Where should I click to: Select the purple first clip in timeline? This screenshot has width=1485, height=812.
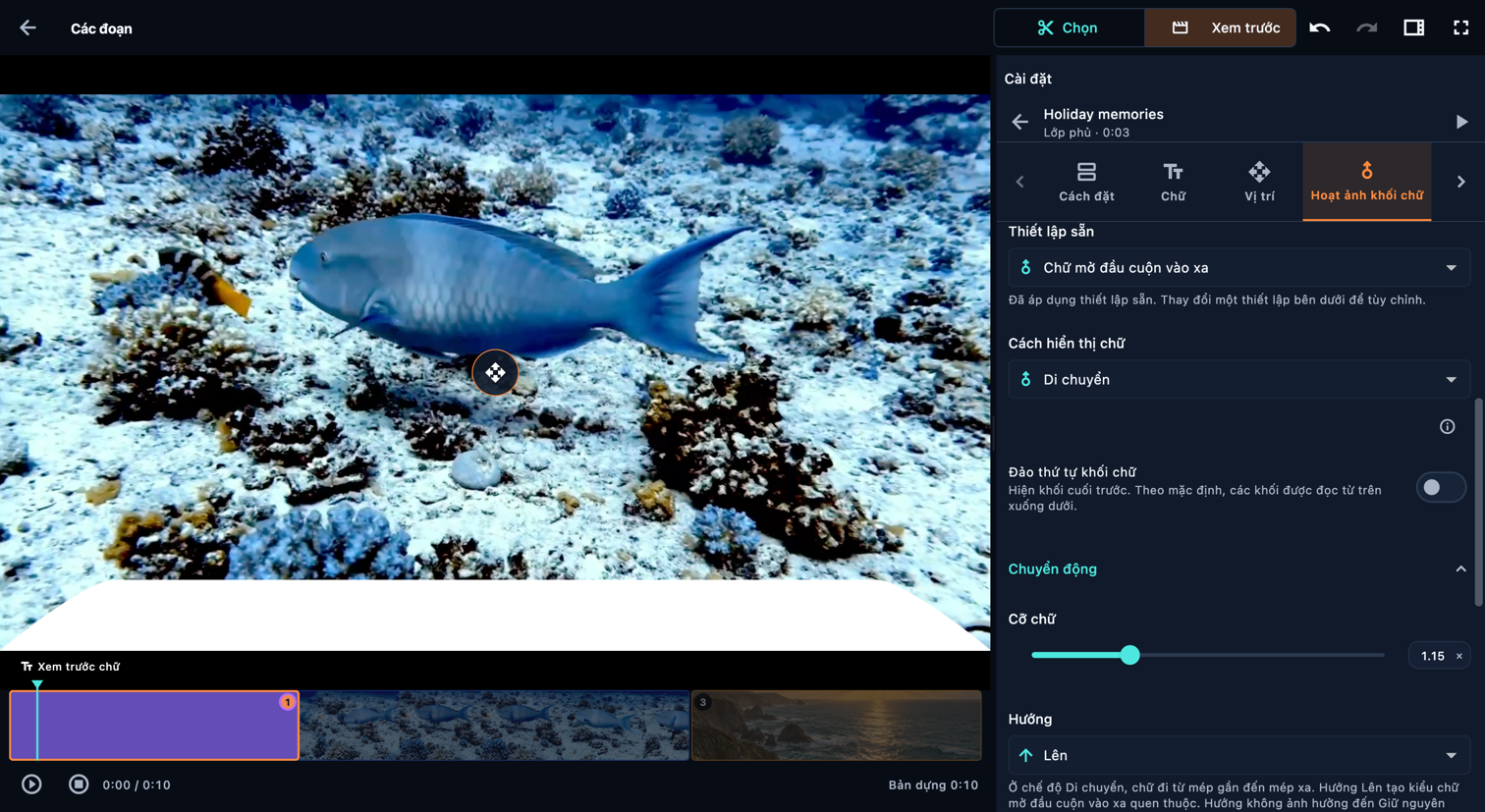(154, 726)
